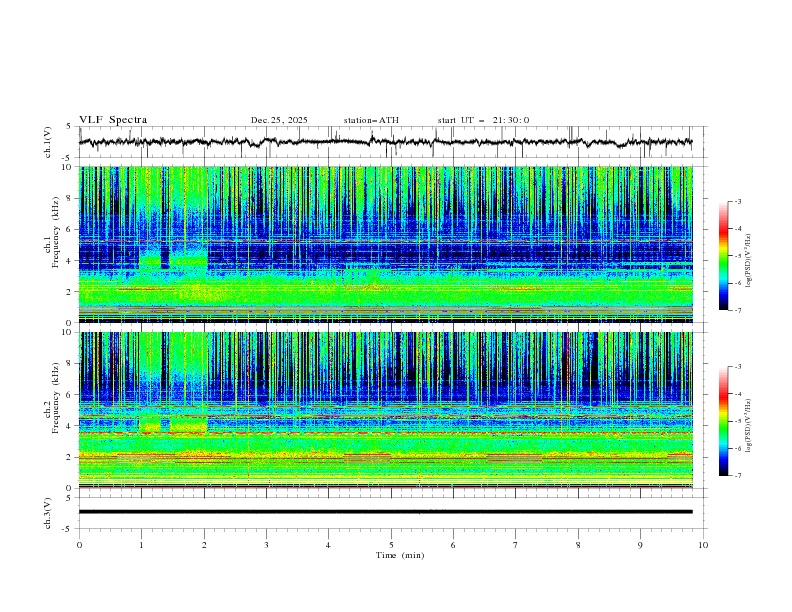Click the 'ch.3(V)' axis label

tap(48, 513)
